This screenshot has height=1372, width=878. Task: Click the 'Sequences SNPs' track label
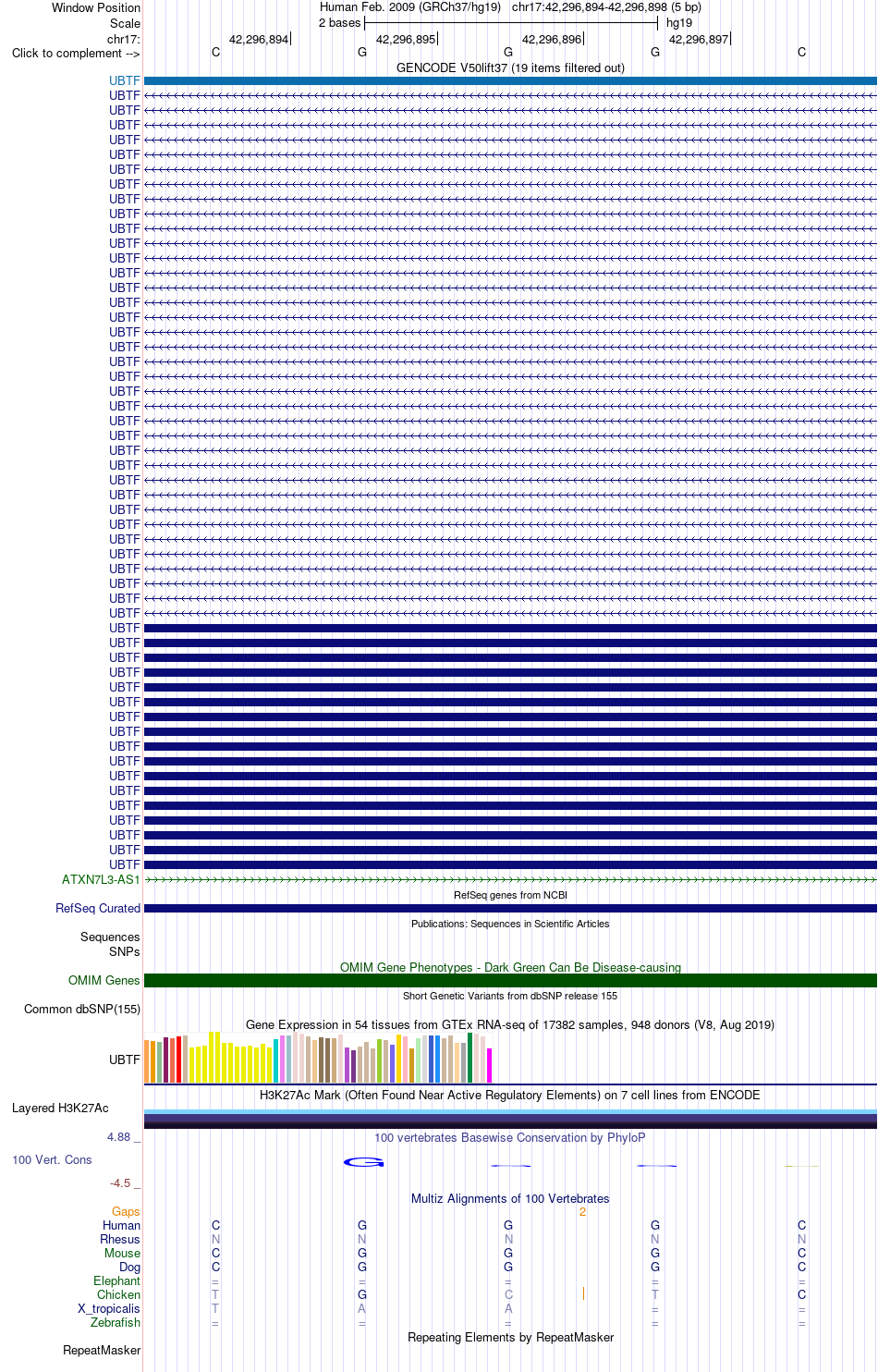(110, 944)
